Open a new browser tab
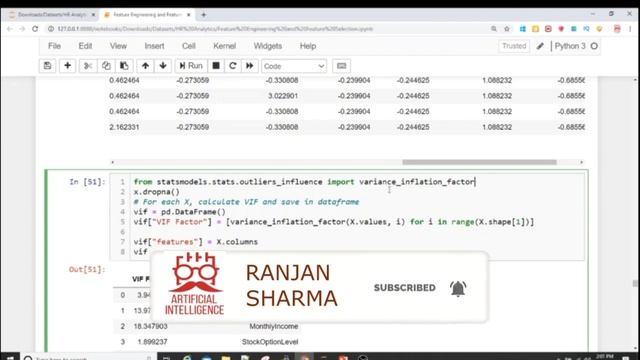 (203, 15)
